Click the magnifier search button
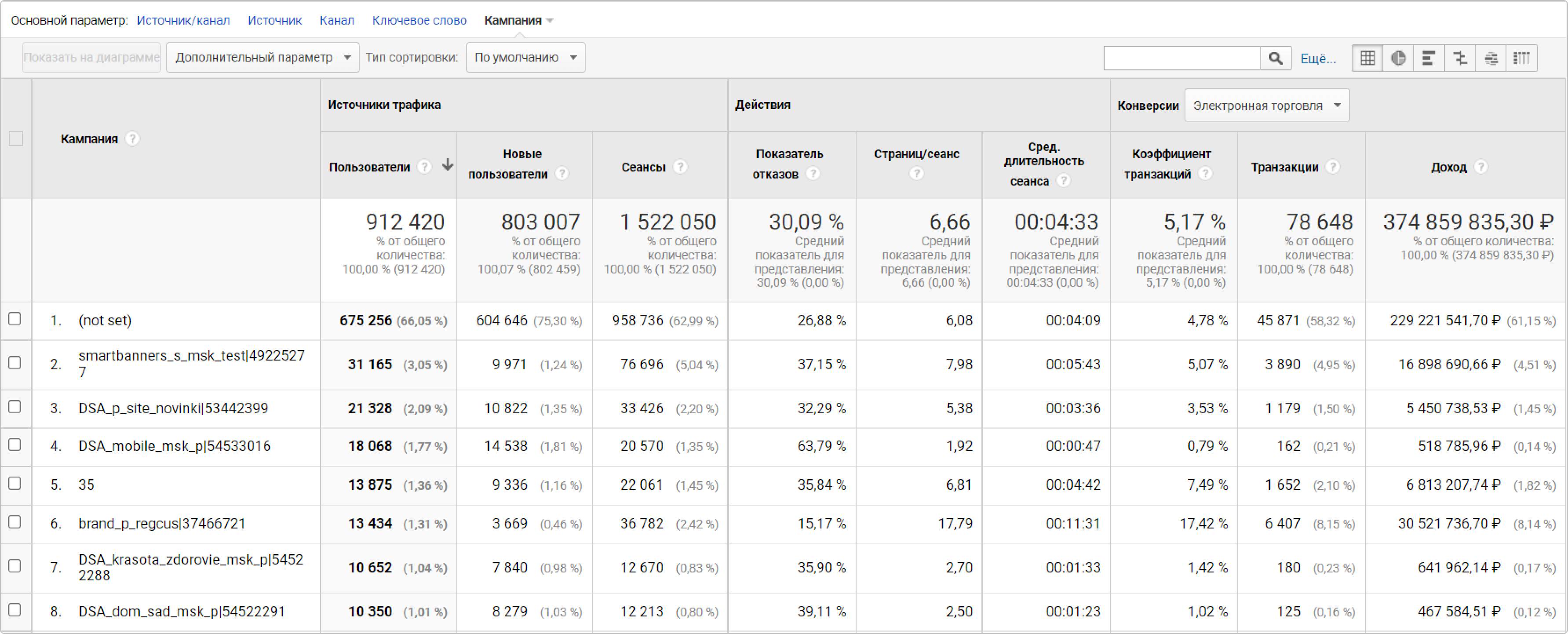Image resolution: width=1568 pixels, height=634 pixels. point(1275,58)
